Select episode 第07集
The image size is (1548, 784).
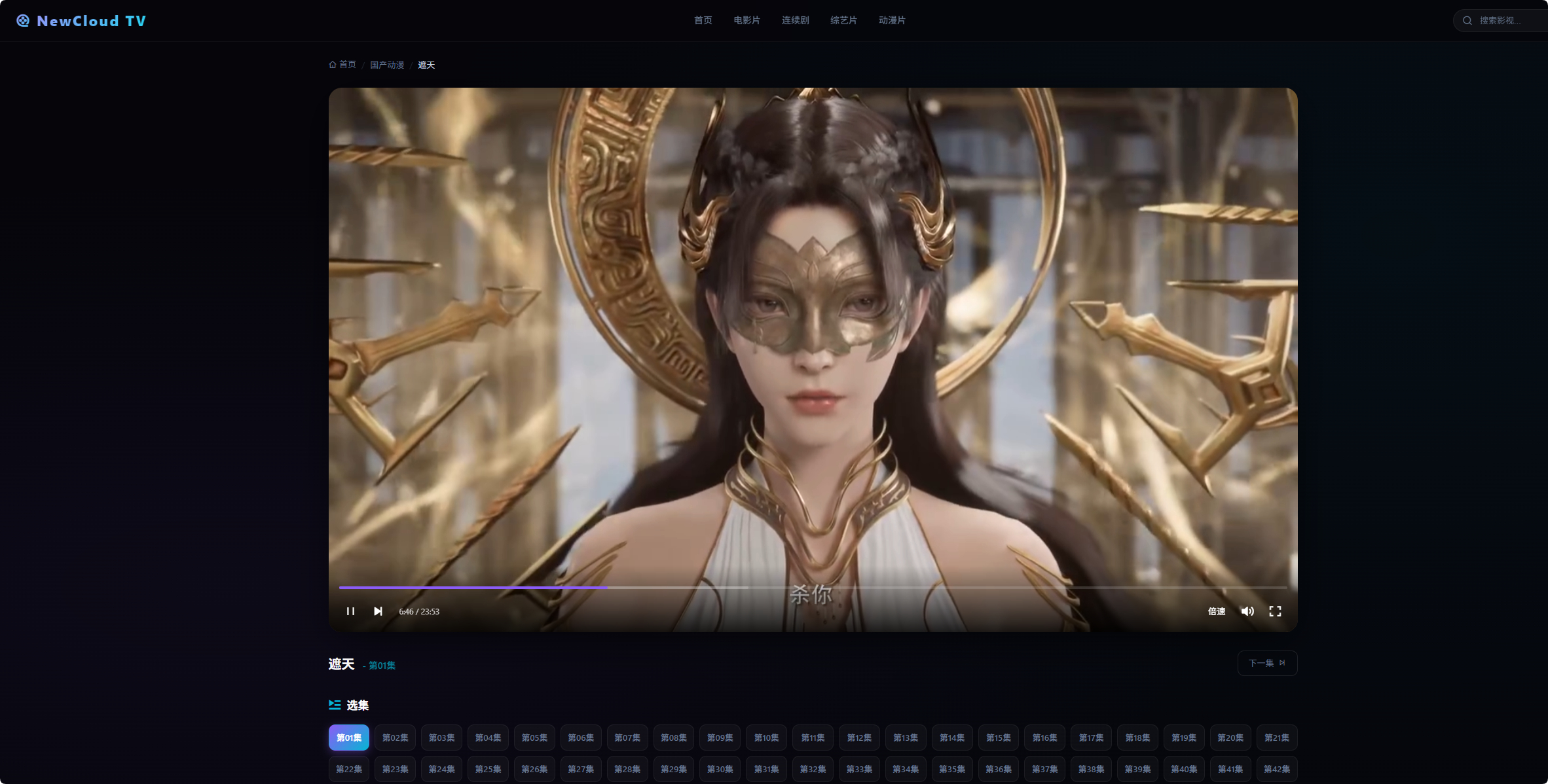(627, 738)
